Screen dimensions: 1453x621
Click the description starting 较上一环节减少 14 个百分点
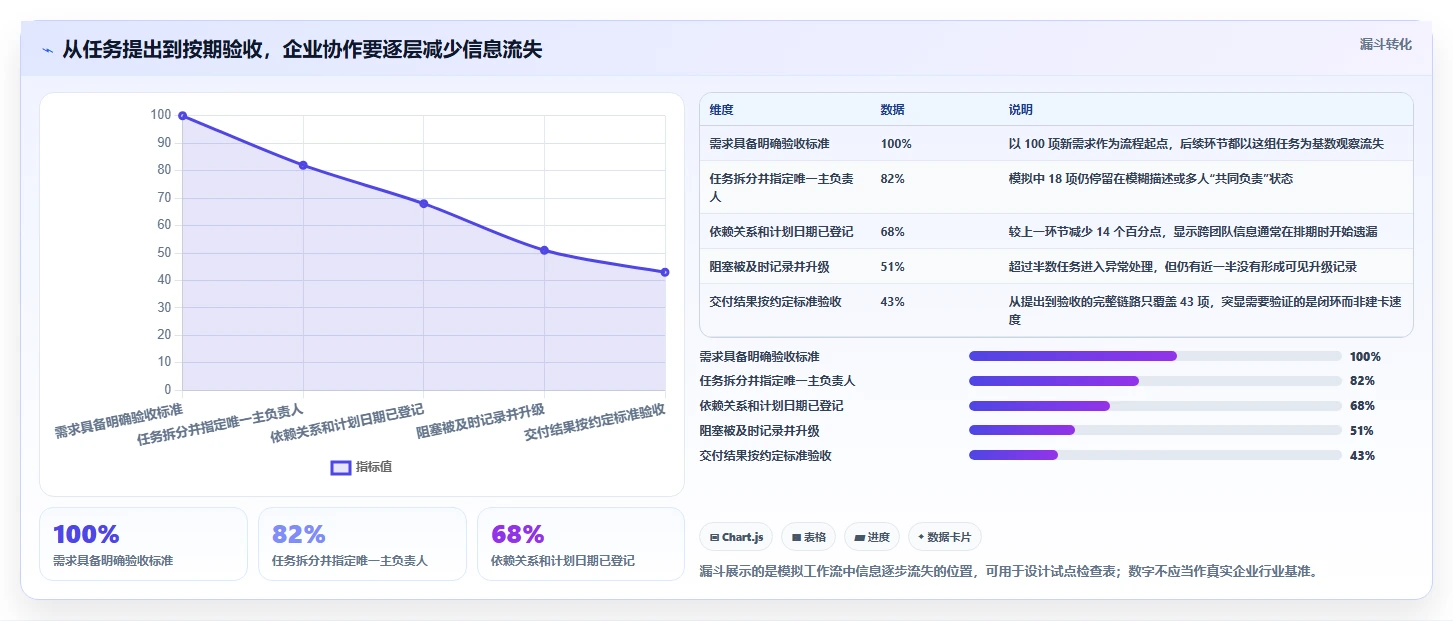tap(1193, 232)
